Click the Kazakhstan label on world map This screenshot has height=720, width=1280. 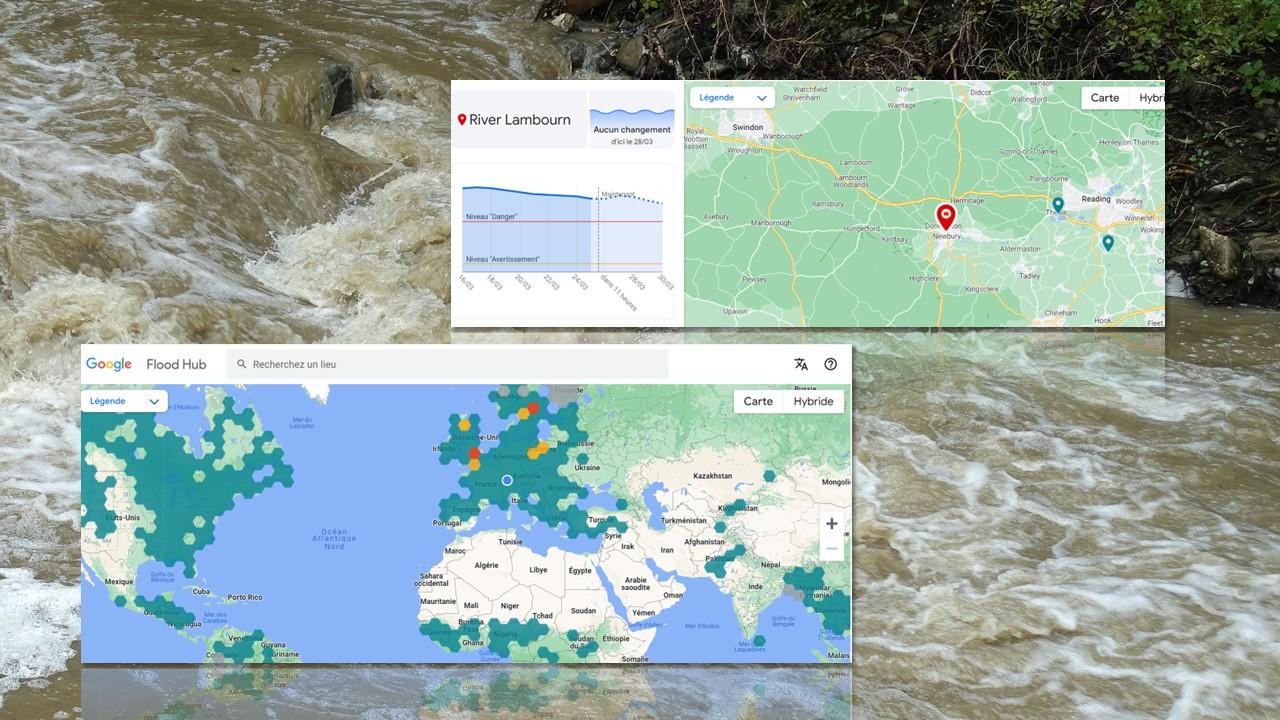click(x=714, y=476)
